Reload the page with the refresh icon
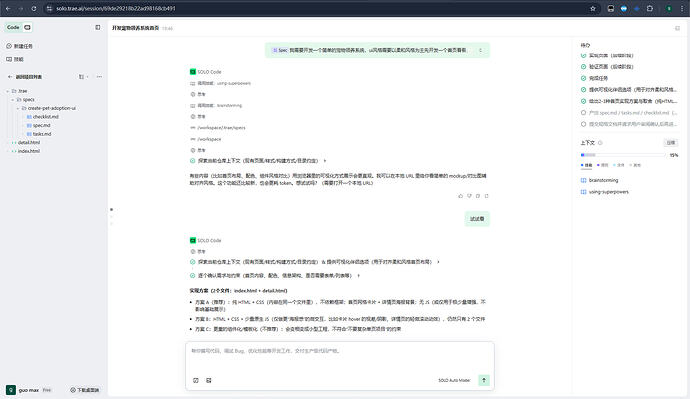 click(34, 8)
